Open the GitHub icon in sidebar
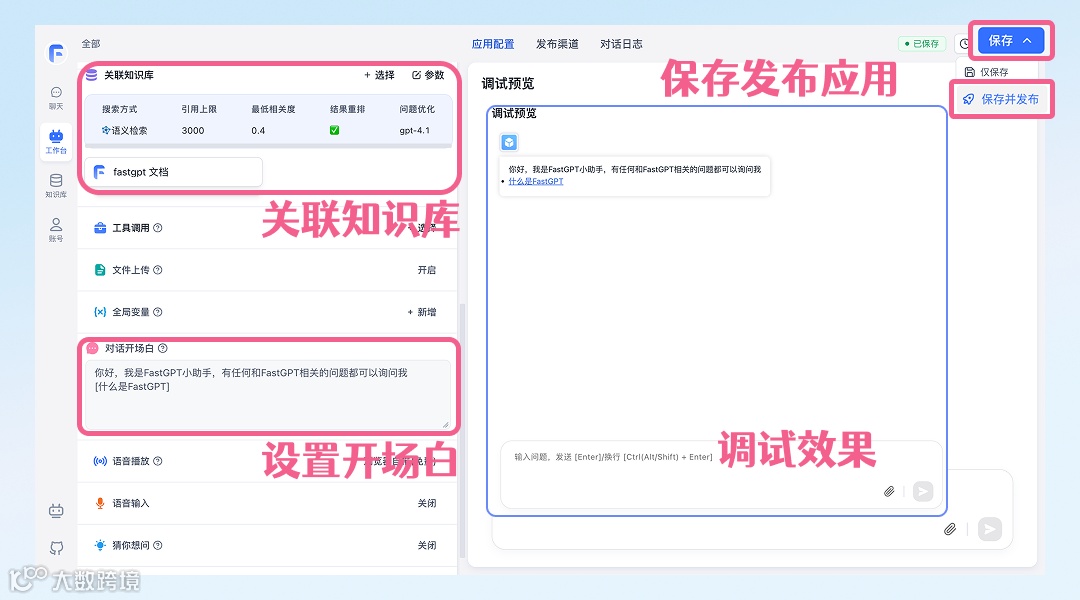The width and height of the screenshot is (1080, 600). tap(56, 548)
